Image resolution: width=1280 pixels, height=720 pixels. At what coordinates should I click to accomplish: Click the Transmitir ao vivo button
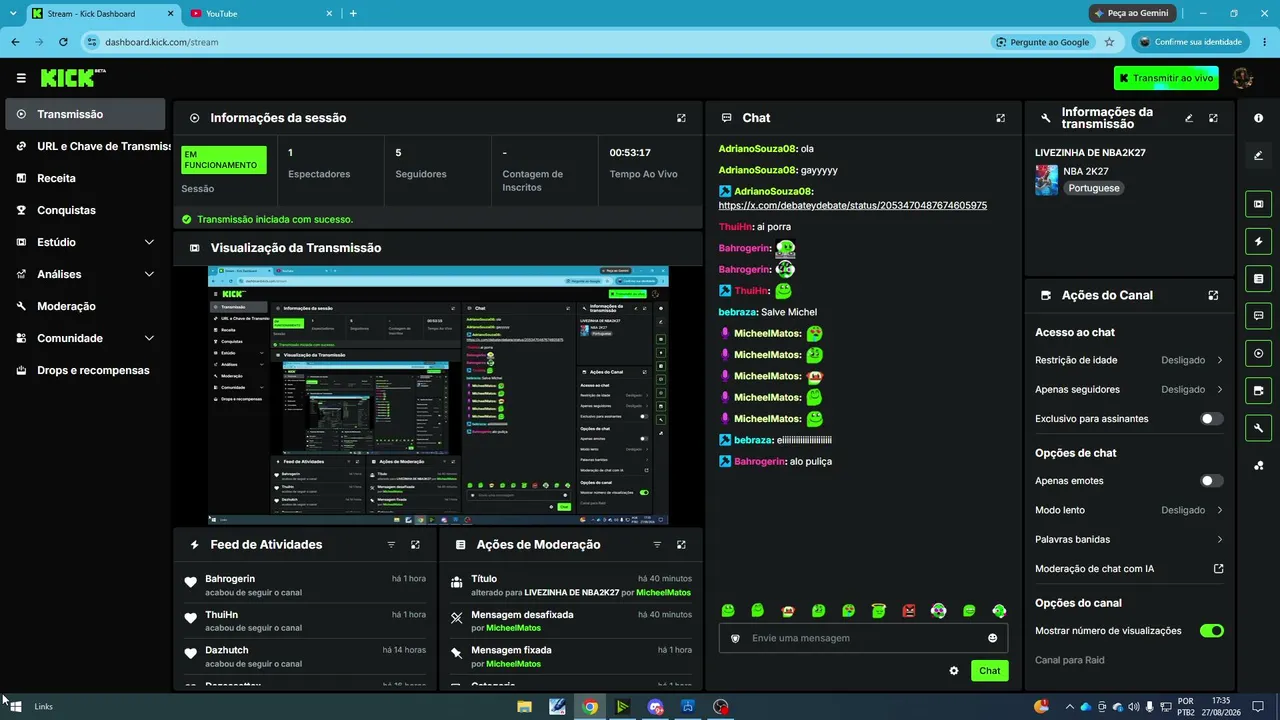(x=1166, y=78)
